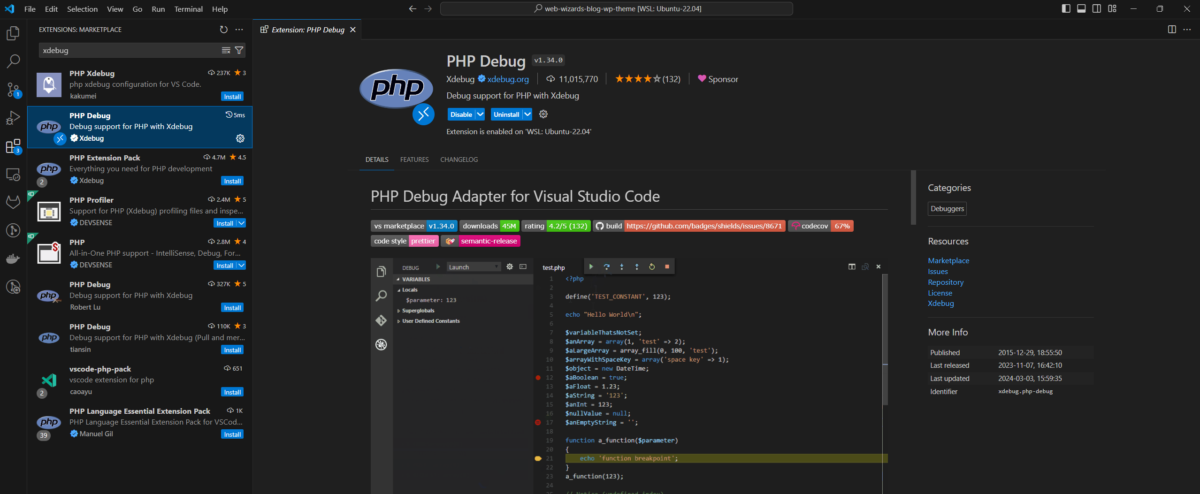The height and width of the screenshot is (494, 1200).
Task: Open the File menu
Action: click(30, 8)
